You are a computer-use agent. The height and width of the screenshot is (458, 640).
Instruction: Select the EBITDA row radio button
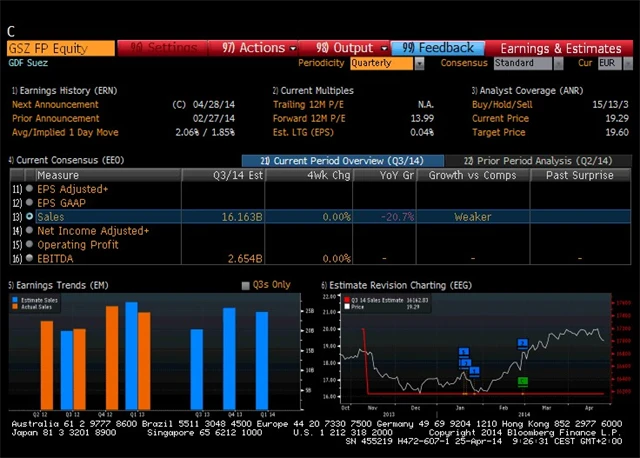[30, 258]
